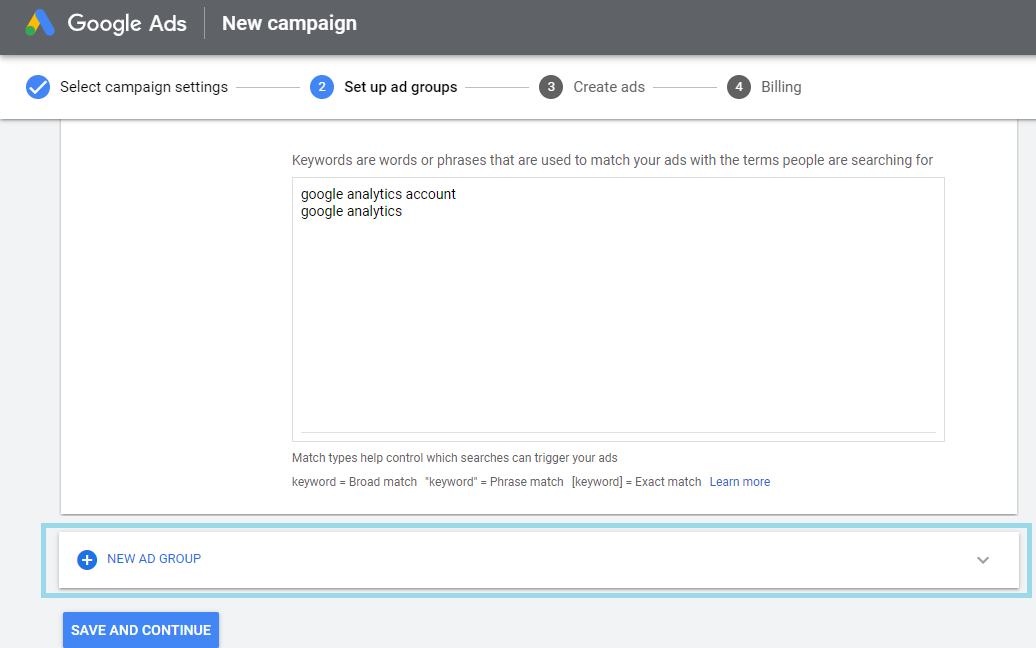Image resolution: width=1036 pixels, height=648 pixels.
Task: Click the blue plus icon for new ad group
Action: 87,559
